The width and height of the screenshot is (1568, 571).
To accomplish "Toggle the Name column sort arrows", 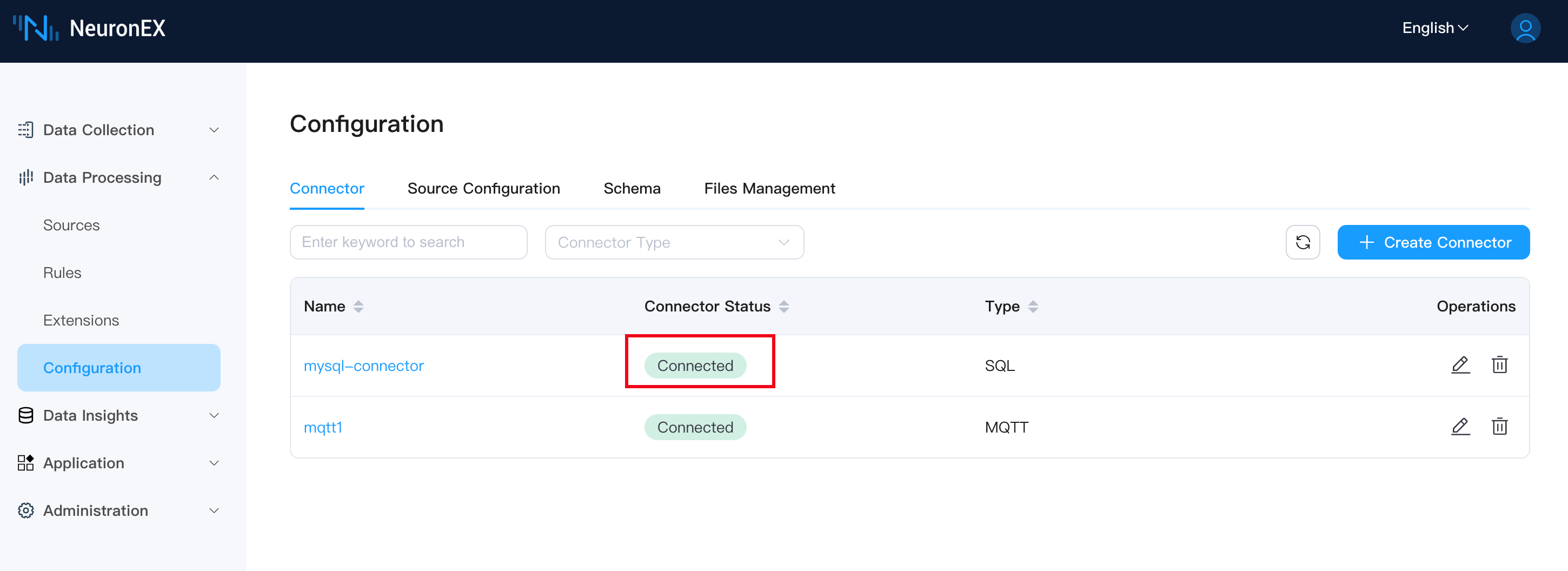I will point(358,306).
